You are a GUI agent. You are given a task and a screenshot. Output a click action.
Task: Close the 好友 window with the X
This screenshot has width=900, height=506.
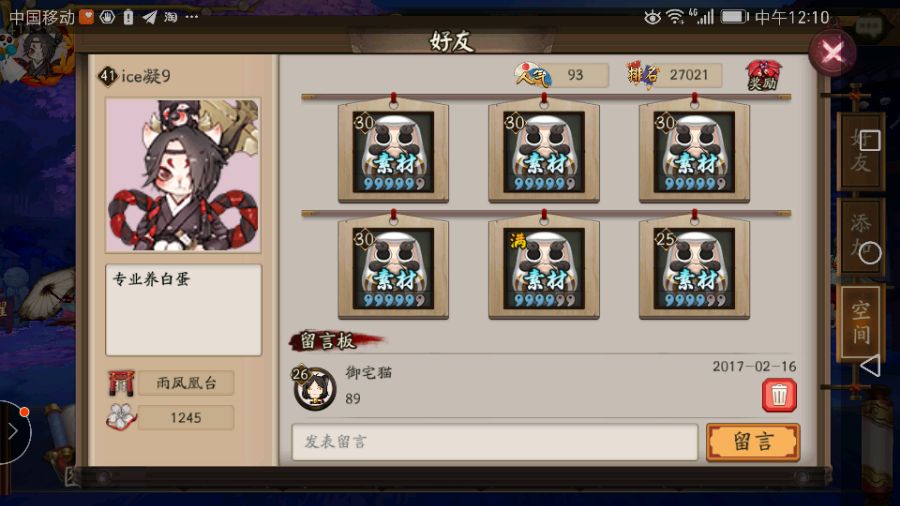832,53
